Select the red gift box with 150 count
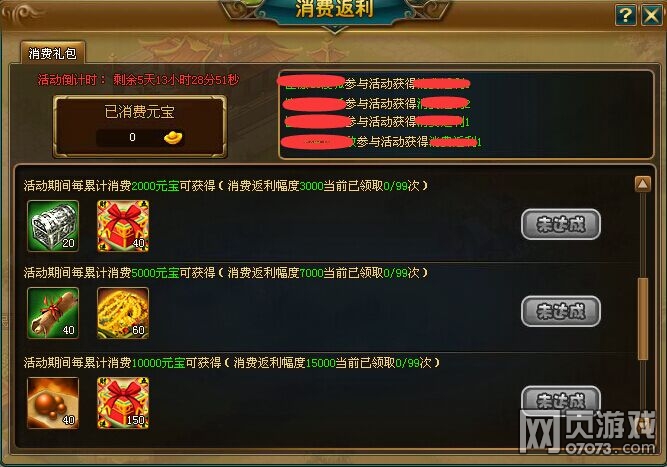 coord(123,403)
